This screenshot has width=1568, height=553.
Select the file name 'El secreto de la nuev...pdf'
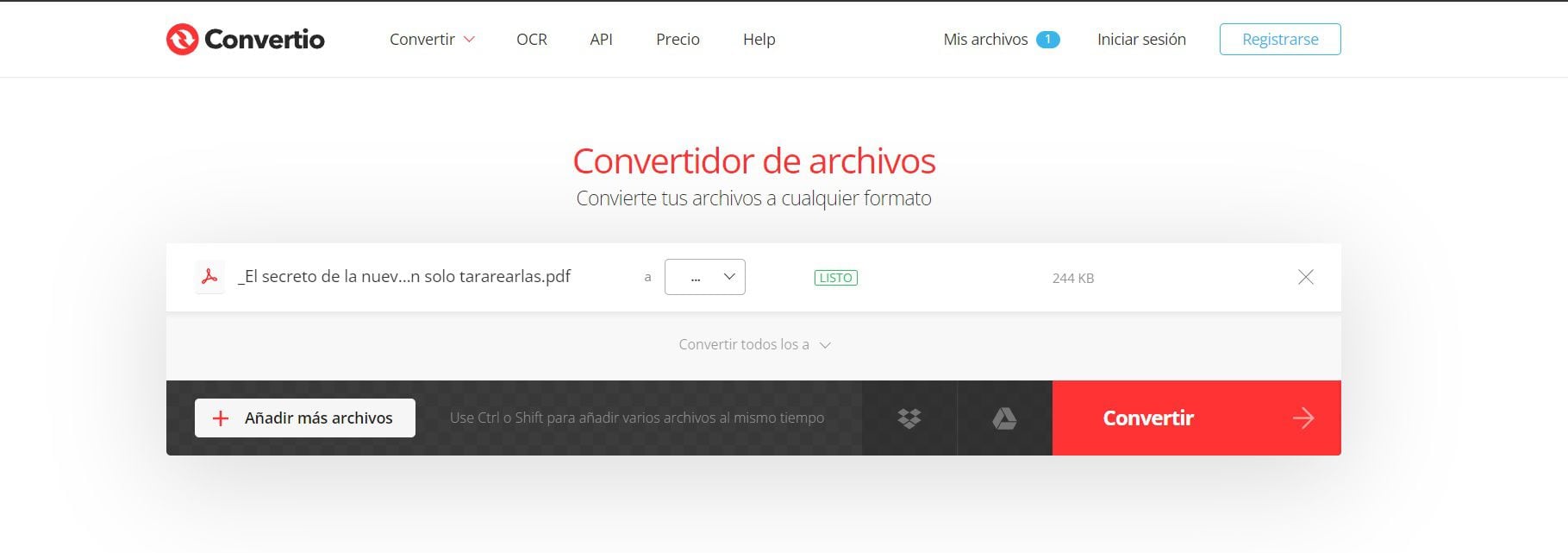point(404,277)
